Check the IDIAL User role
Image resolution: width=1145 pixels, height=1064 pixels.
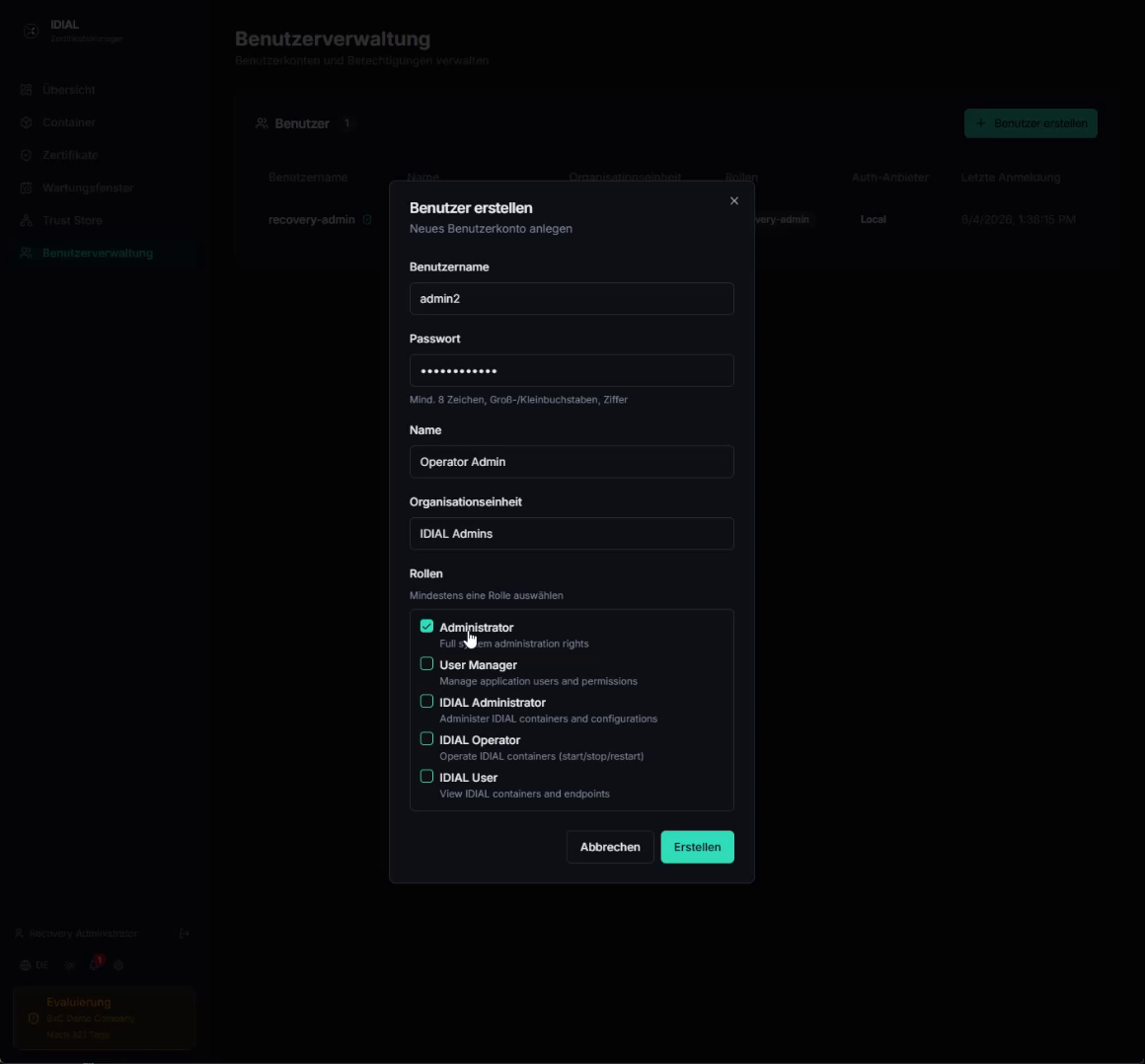426,776
